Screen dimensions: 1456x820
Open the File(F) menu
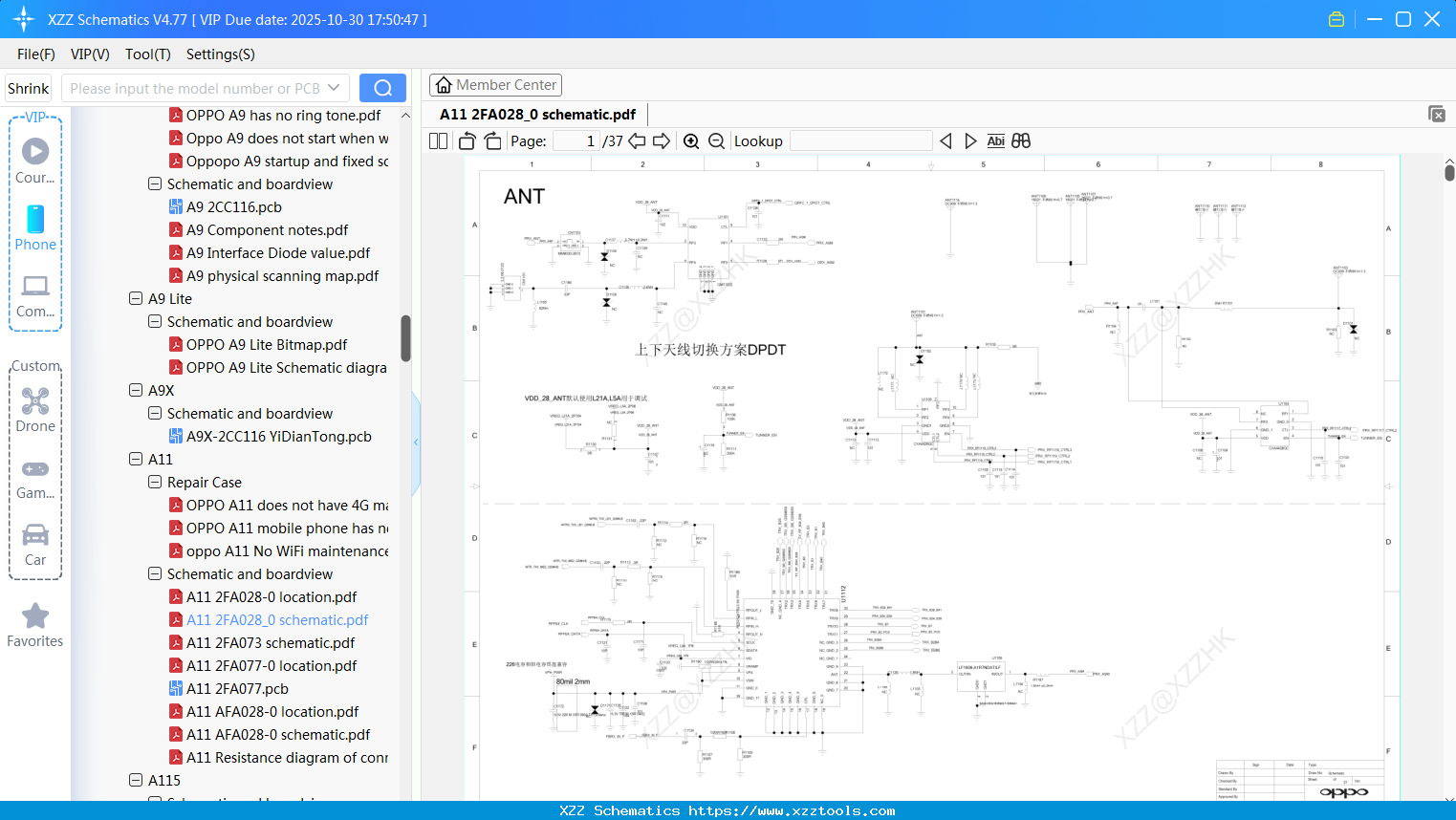click(36, 54)
